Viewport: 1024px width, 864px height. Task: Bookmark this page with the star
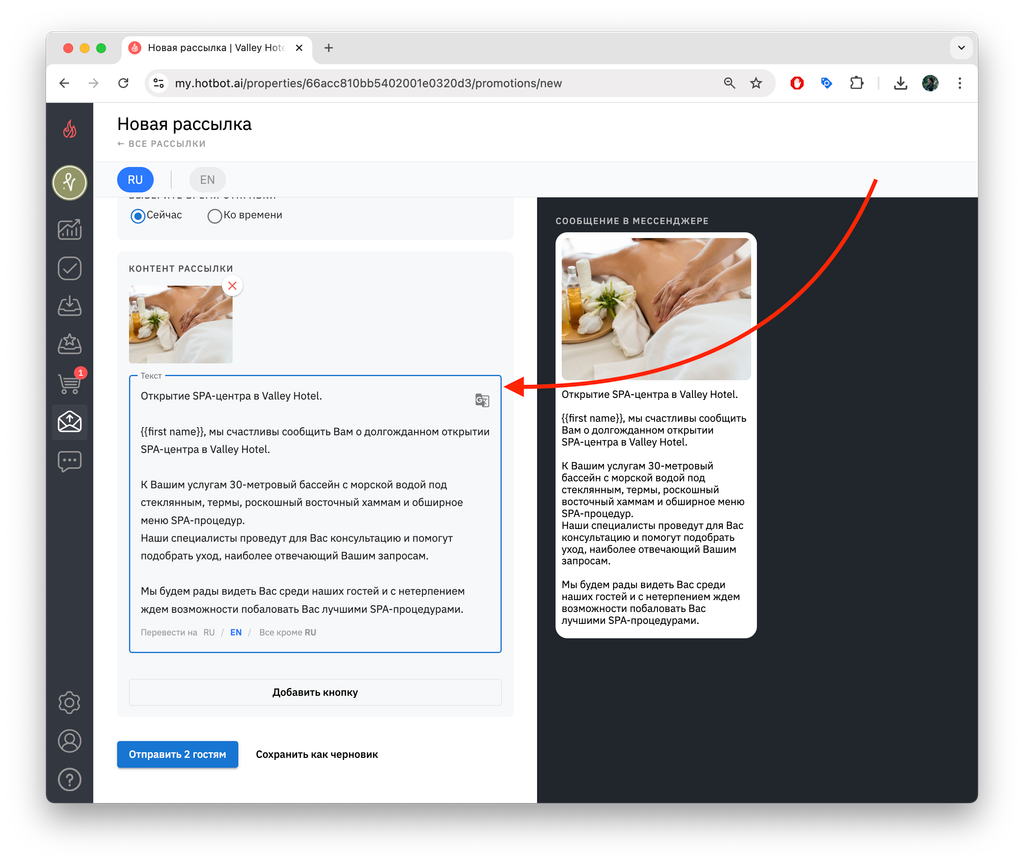756,83
